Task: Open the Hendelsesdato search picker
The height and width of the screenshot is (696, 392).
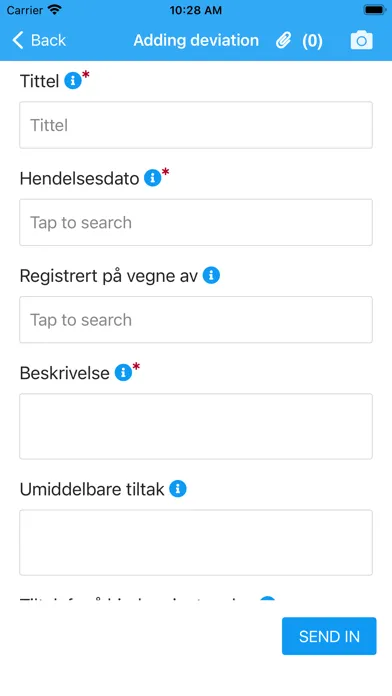Action: tap(196, 222)
